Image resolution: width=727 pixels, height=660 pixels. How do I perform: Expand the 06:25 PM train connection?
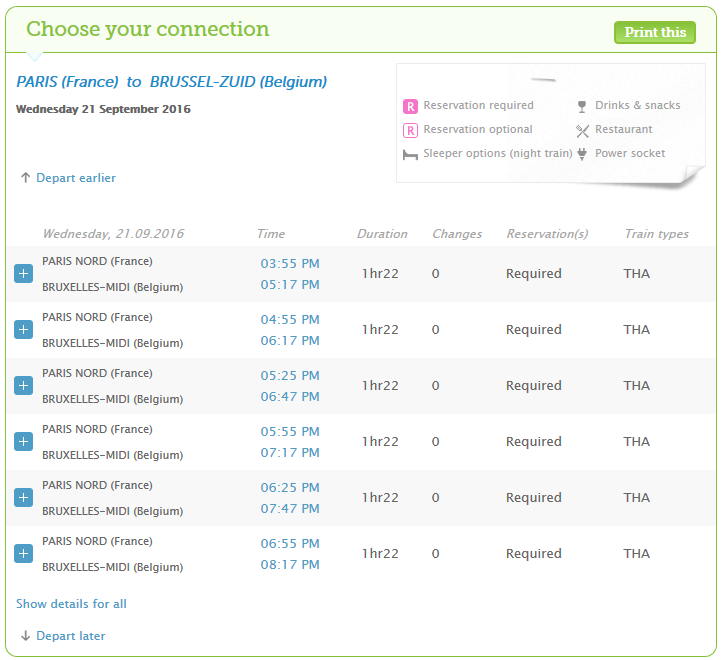coord(23,498)
